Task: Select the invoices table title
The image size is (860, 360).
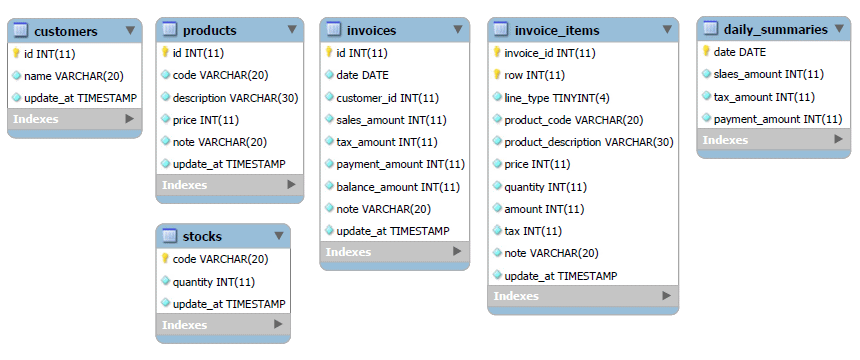Action: [x=371, y=30]
